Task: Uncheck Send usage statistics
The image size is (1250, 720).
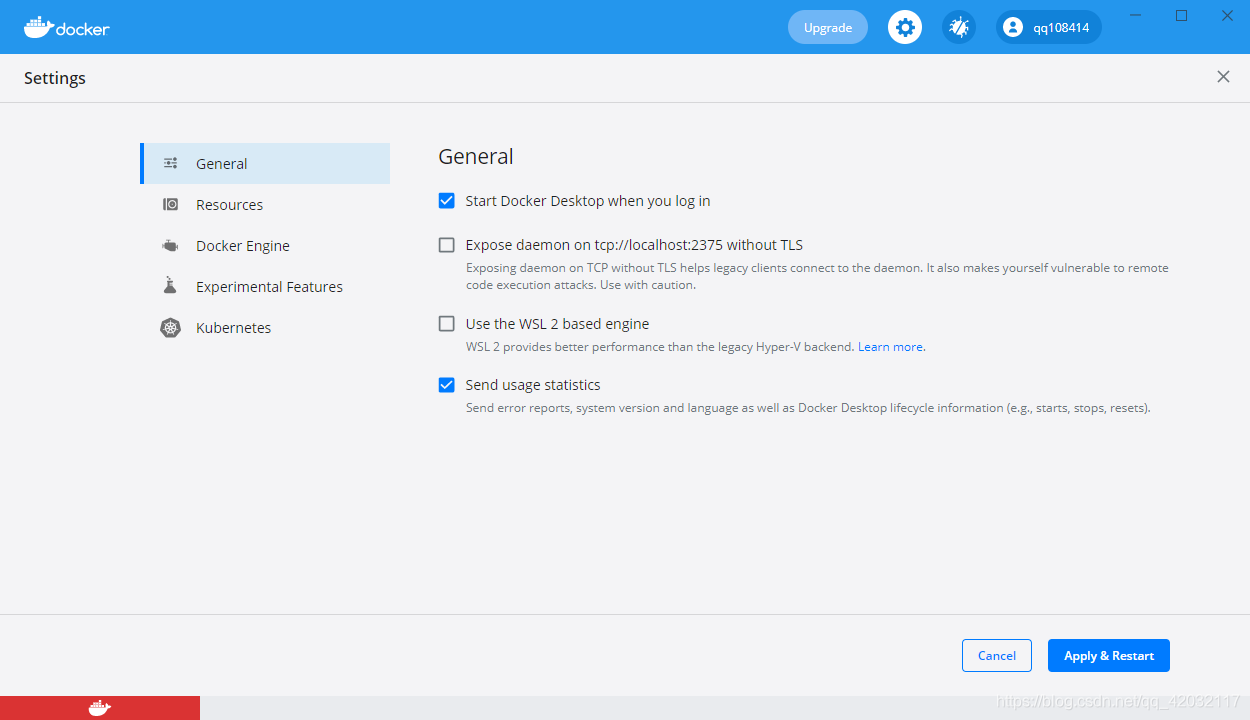Action: click(447, 385)
